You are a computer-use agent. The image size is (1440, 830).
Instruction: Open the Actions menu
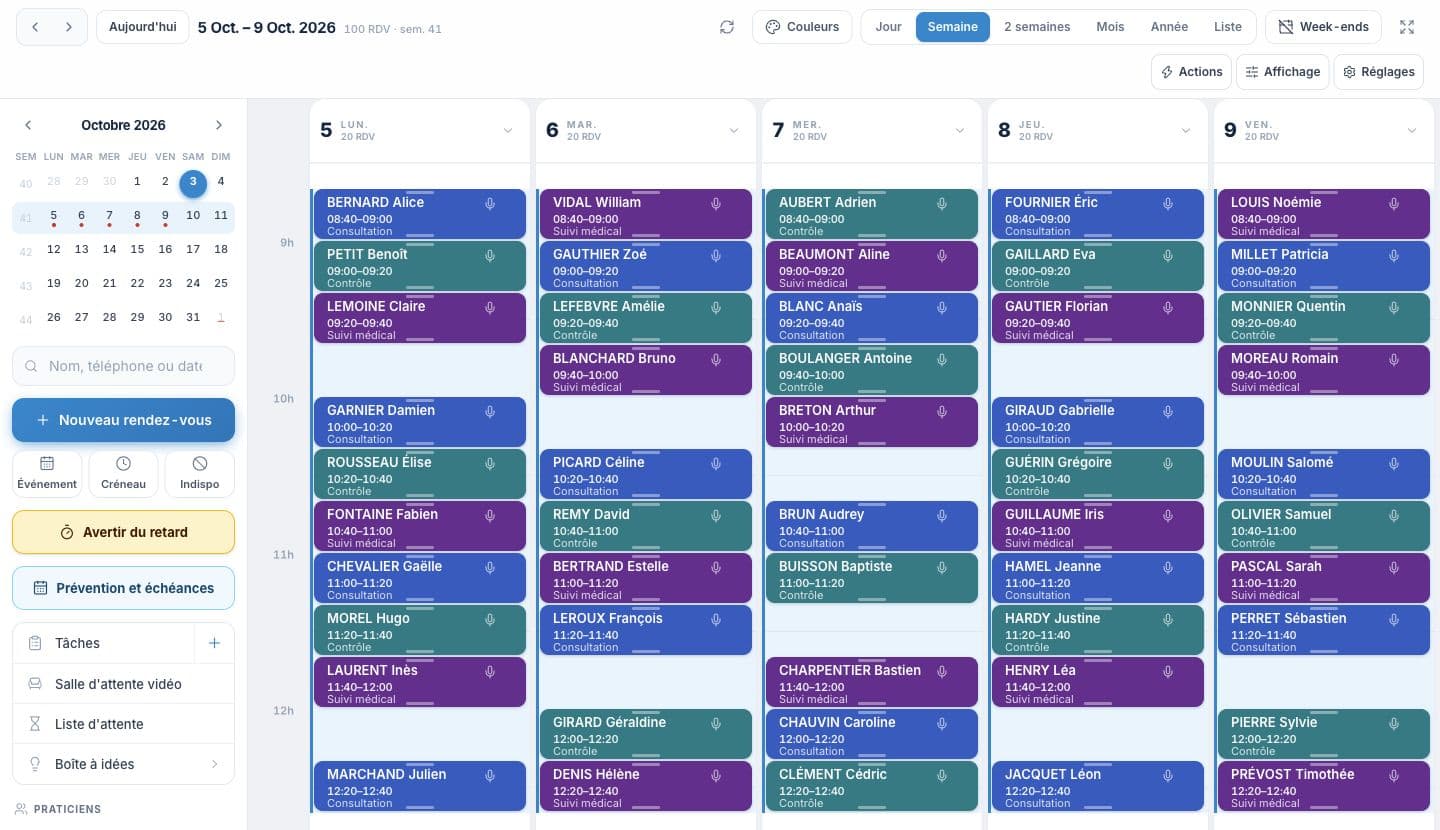pyautogui.click(x=1191, y=72)
